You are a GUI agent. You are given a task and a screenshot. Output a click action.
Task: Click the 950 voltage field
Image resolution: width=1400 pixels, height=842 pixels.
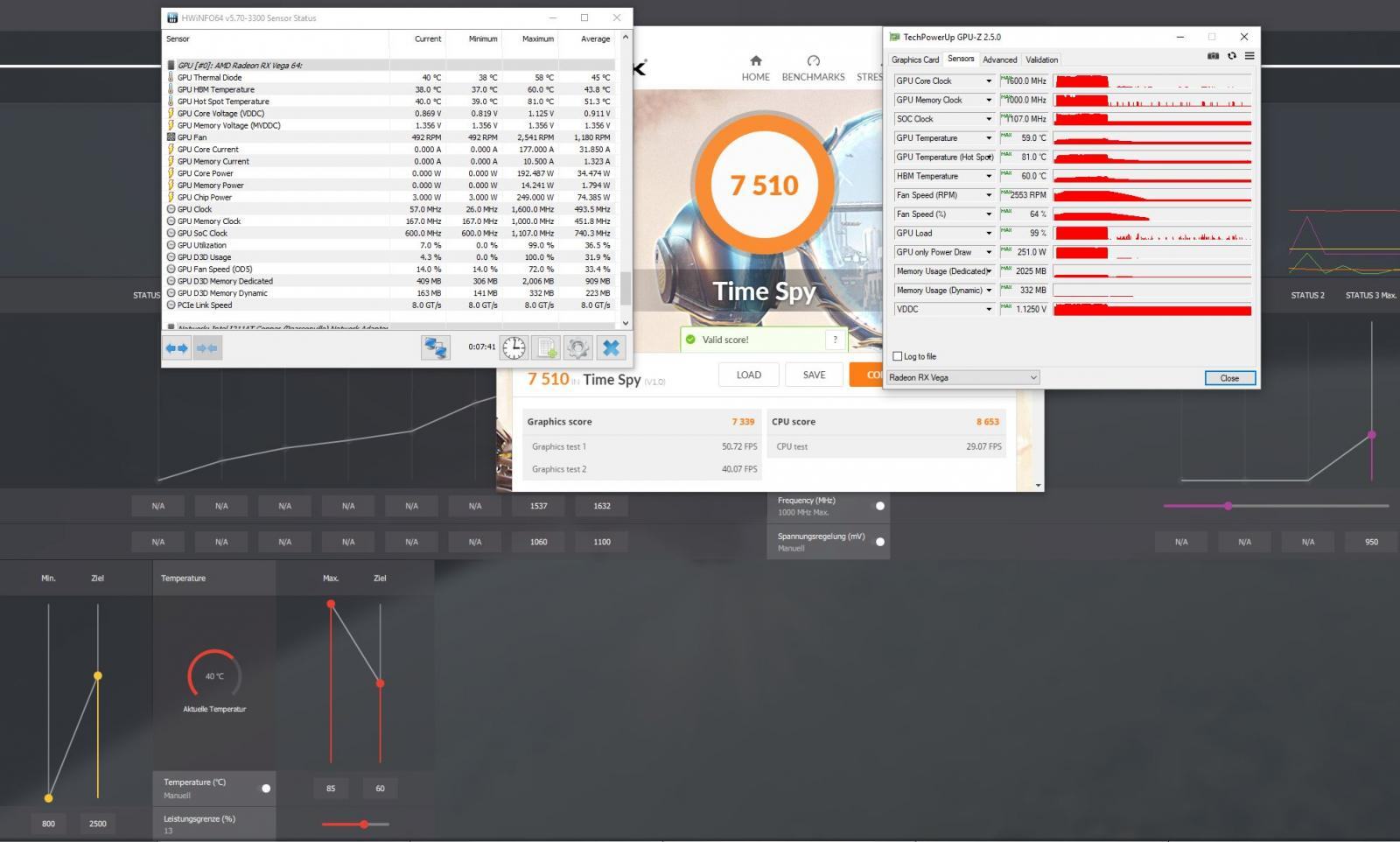click(1371, 542)
